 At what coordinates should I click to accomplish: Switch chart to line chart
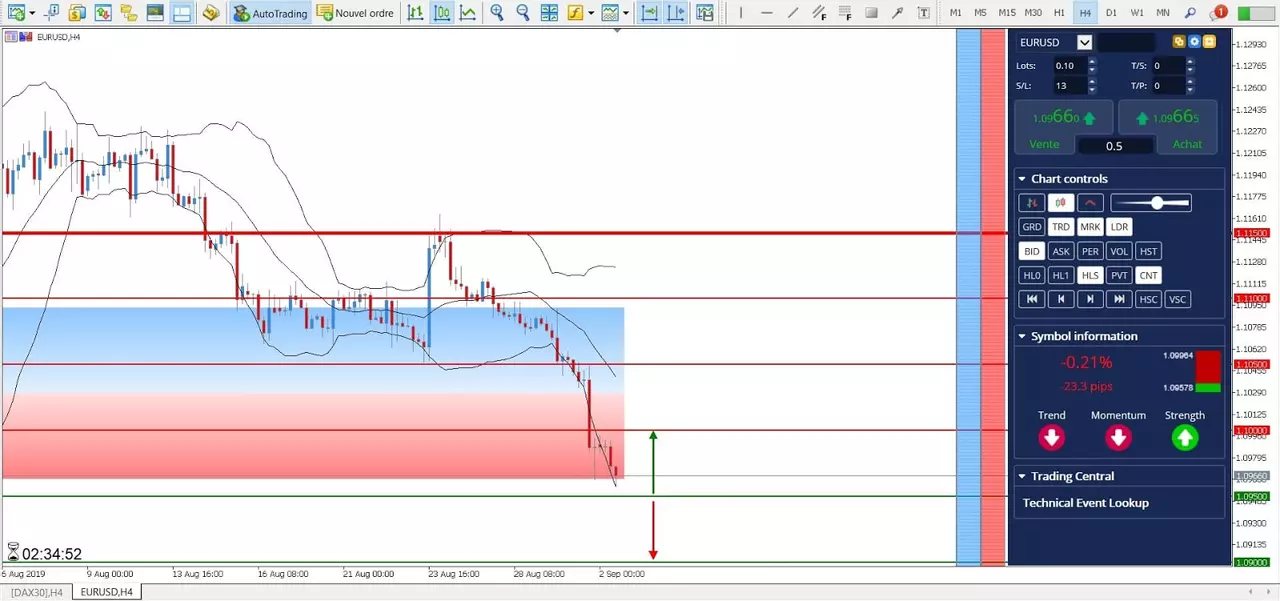click(467, 13)
